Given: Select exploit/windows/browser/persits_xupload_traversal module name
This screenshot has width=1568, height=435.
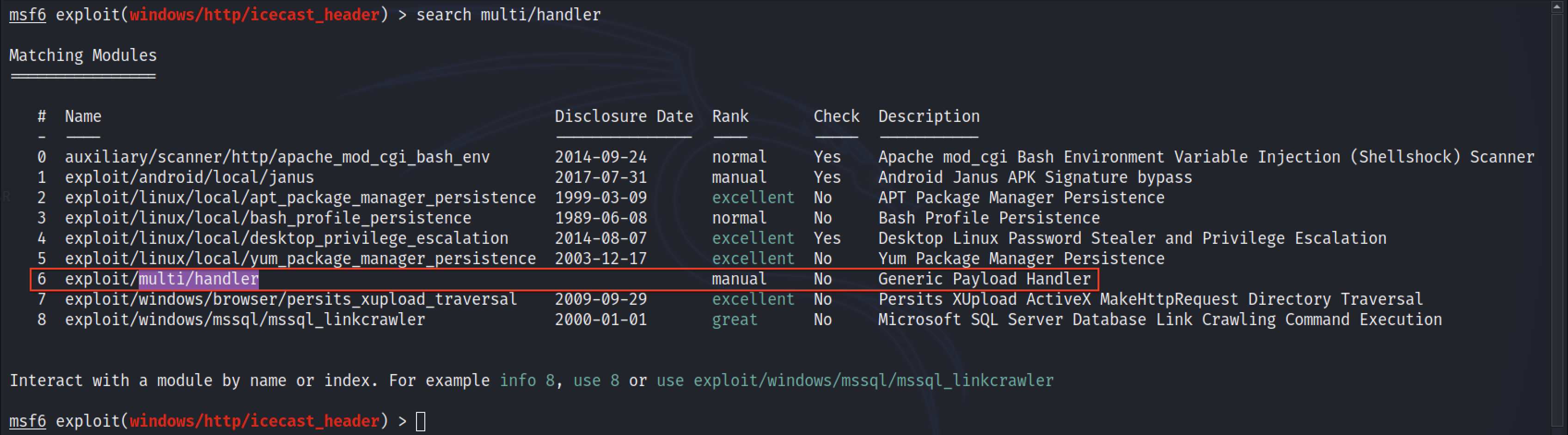Looking at the screenshot, I should 291,299.
